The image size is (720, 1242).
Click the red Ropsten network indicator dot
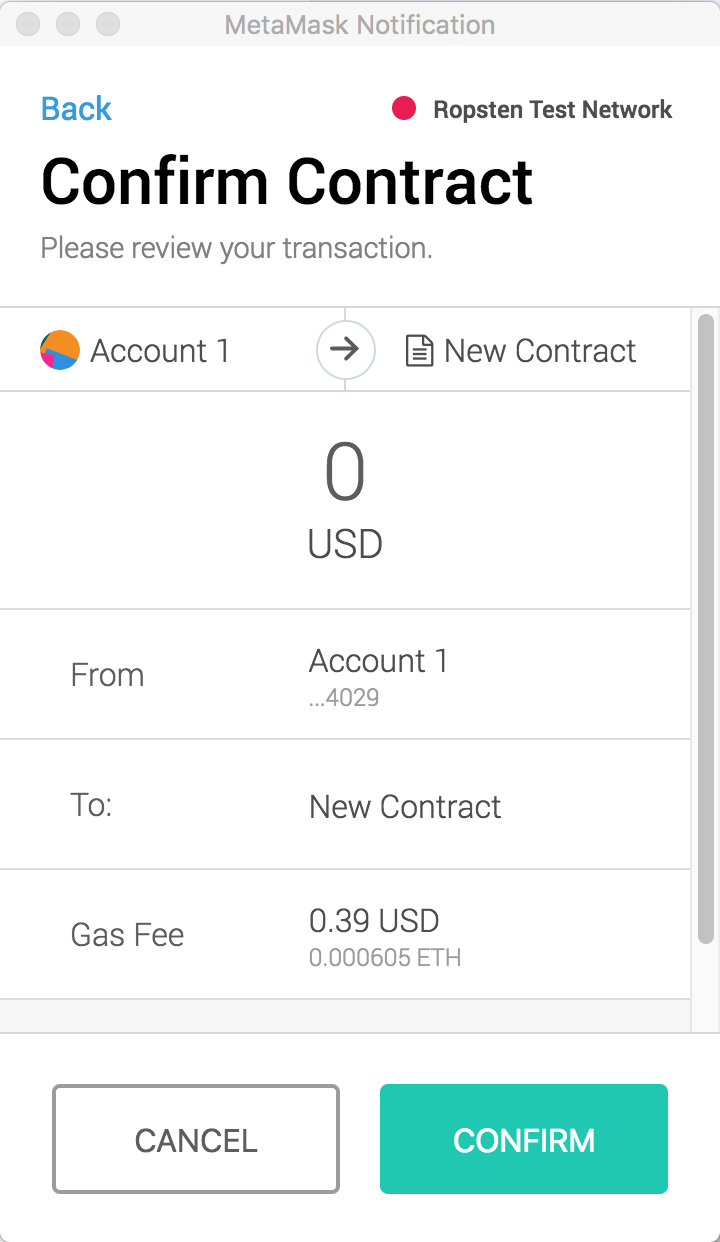point(404,109)
